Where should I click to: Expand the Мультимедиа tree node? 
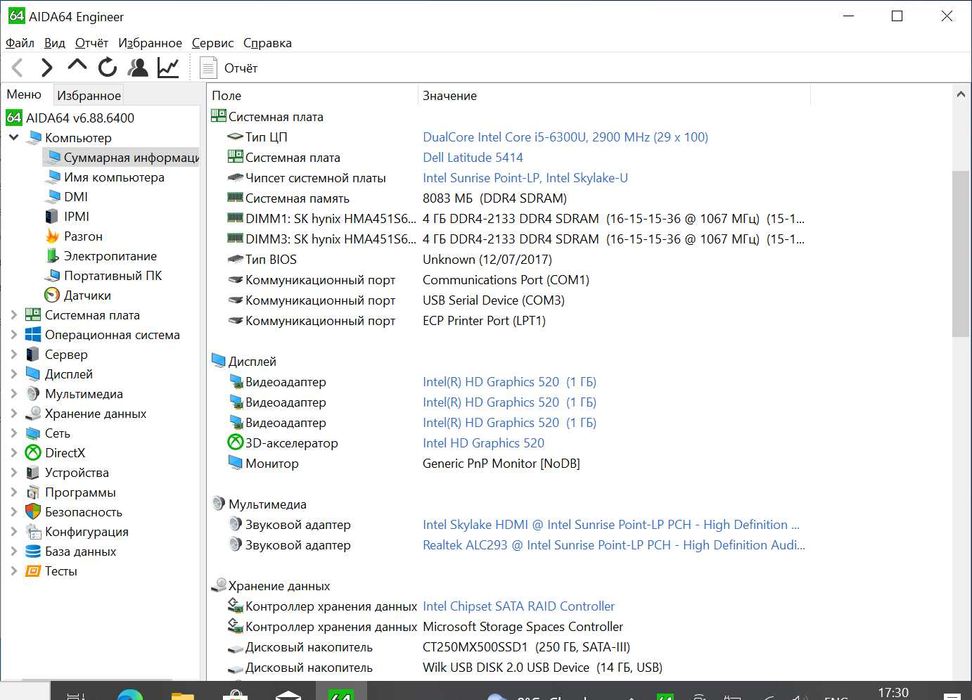coord(14,394)
